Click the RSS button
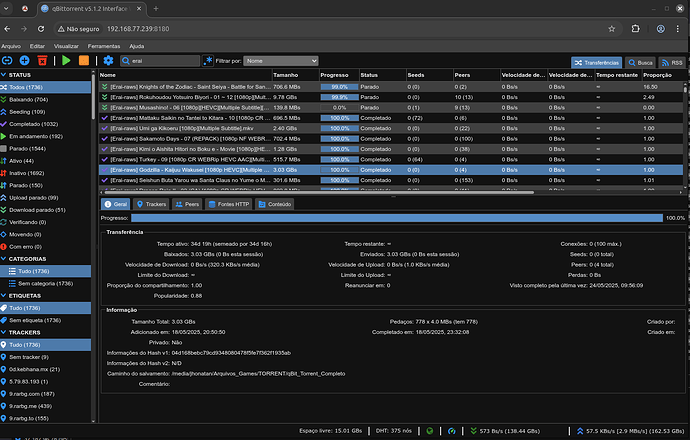The image size is (690, 440). [x=672, y=62]
